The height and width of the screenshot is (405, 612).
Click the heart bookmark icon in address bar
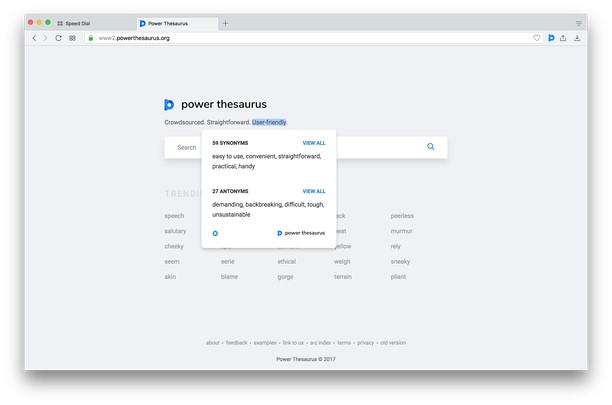(x=537, y=38)
